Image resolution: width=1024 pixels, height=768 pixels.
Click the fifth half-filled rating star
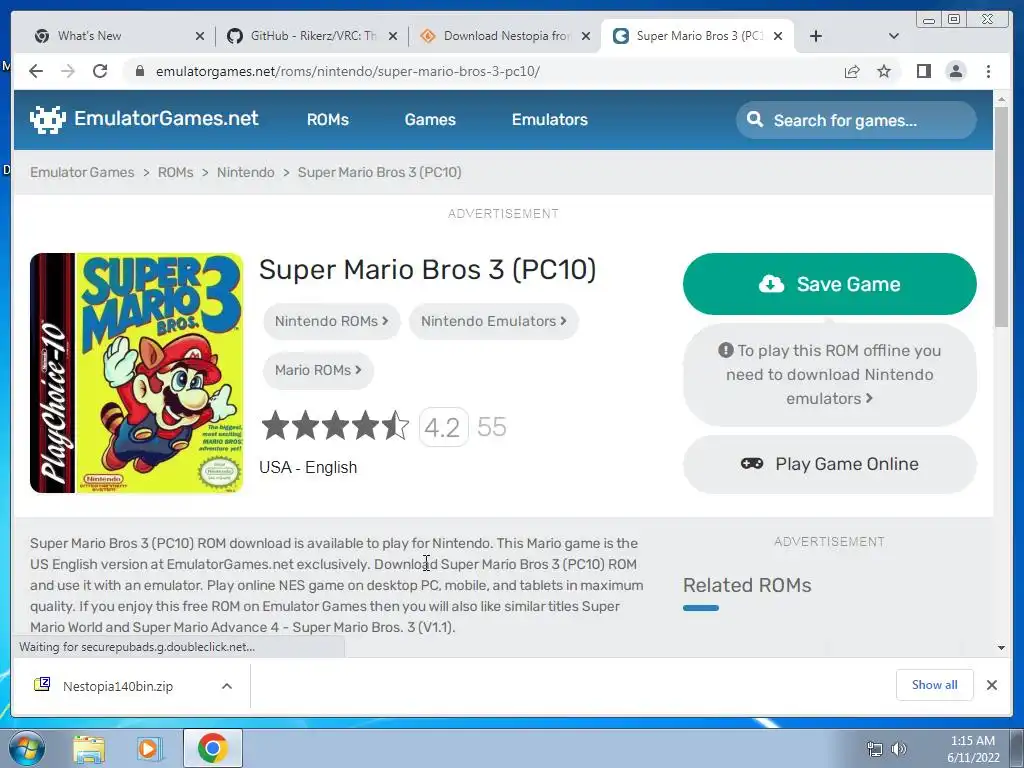(x=395, y=426)
